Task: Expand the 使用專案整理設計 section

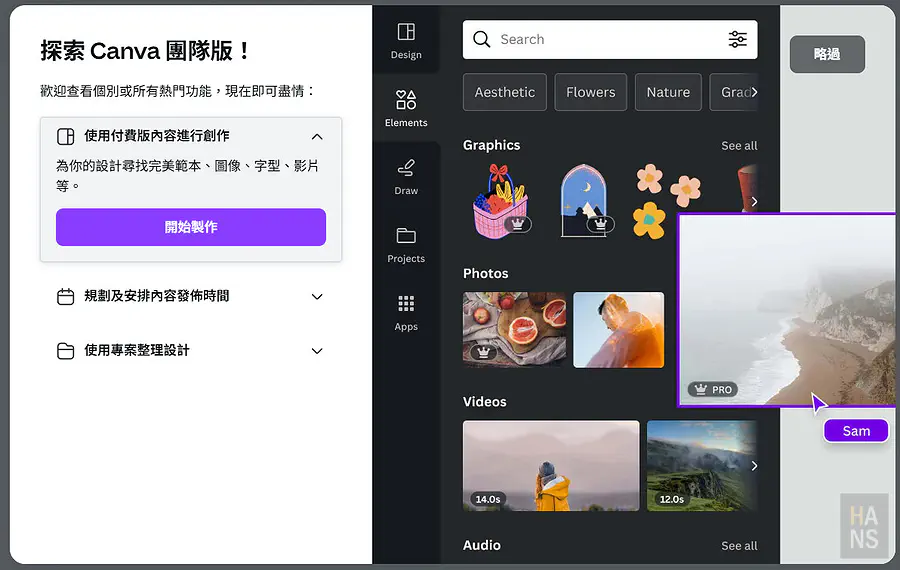Action: [317, 351]
